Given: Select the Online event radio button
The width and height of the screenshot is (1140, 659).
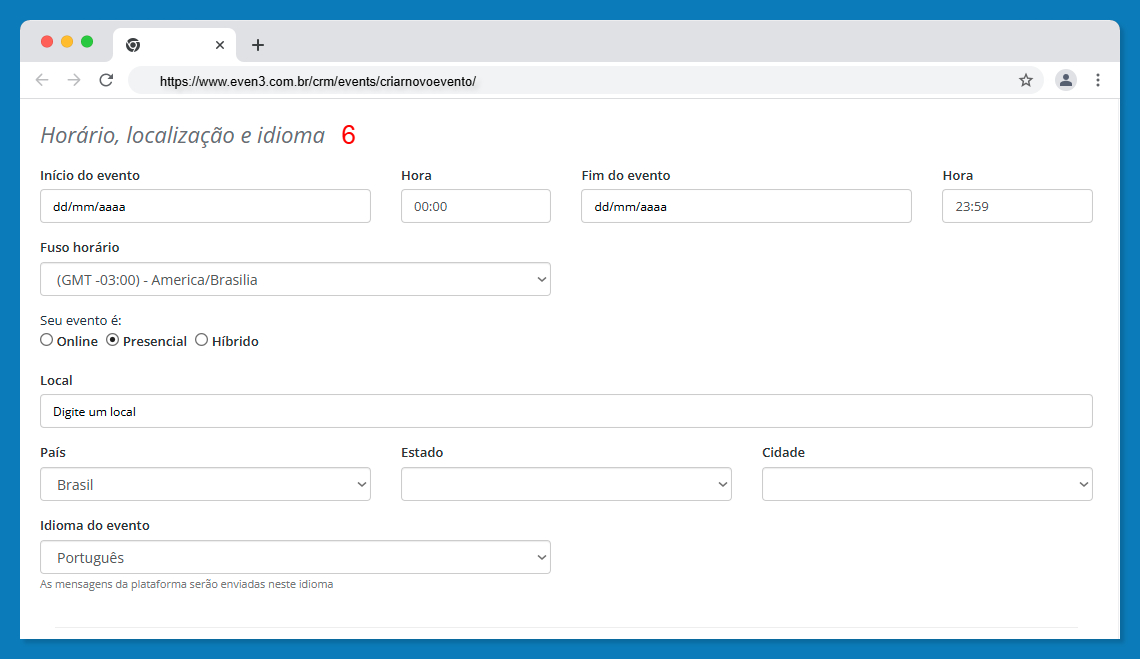Looking at the screenshot, I should click(47, 340).
